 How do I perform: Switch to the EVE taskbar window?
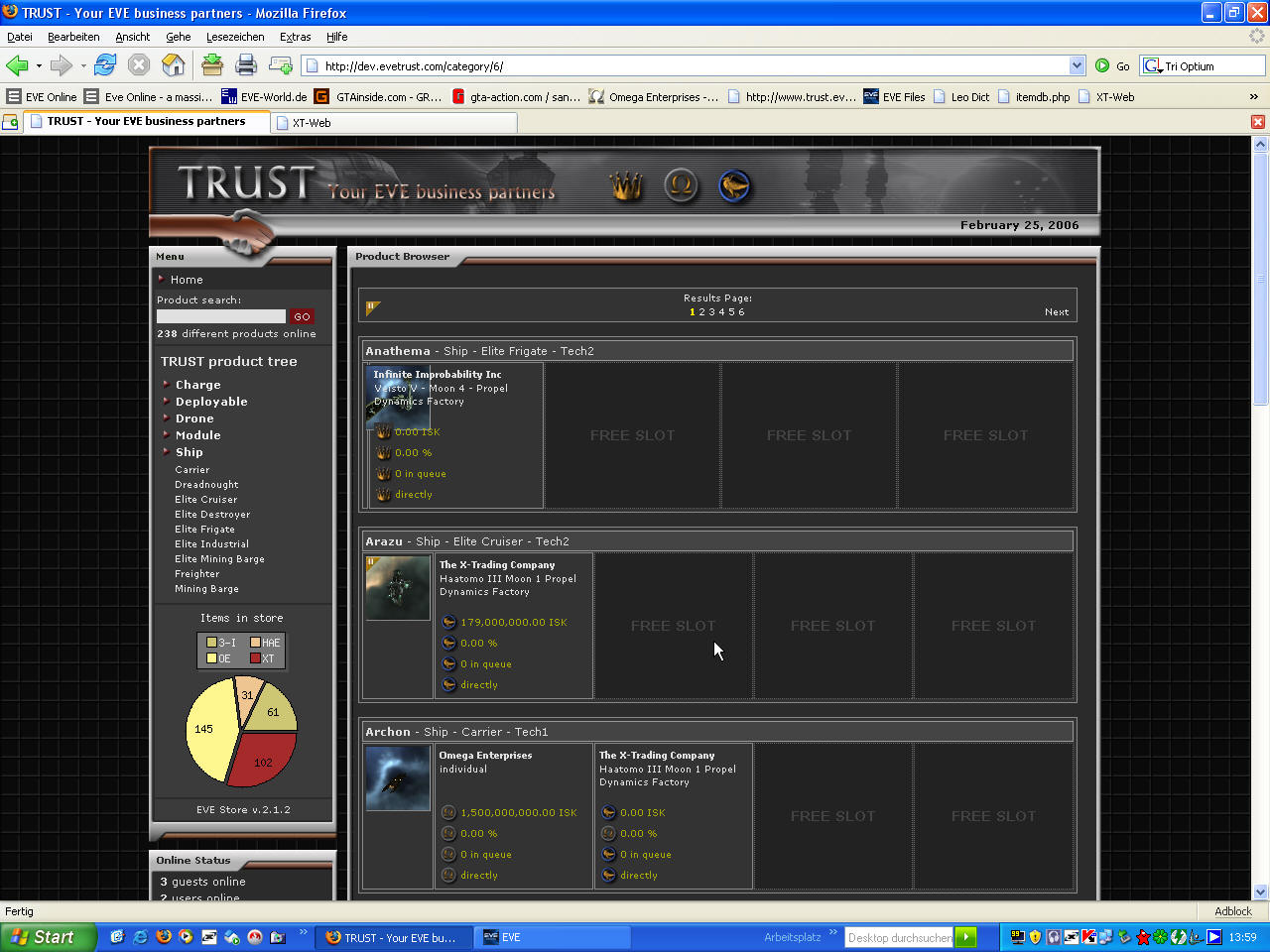click(x=554, y=937)
